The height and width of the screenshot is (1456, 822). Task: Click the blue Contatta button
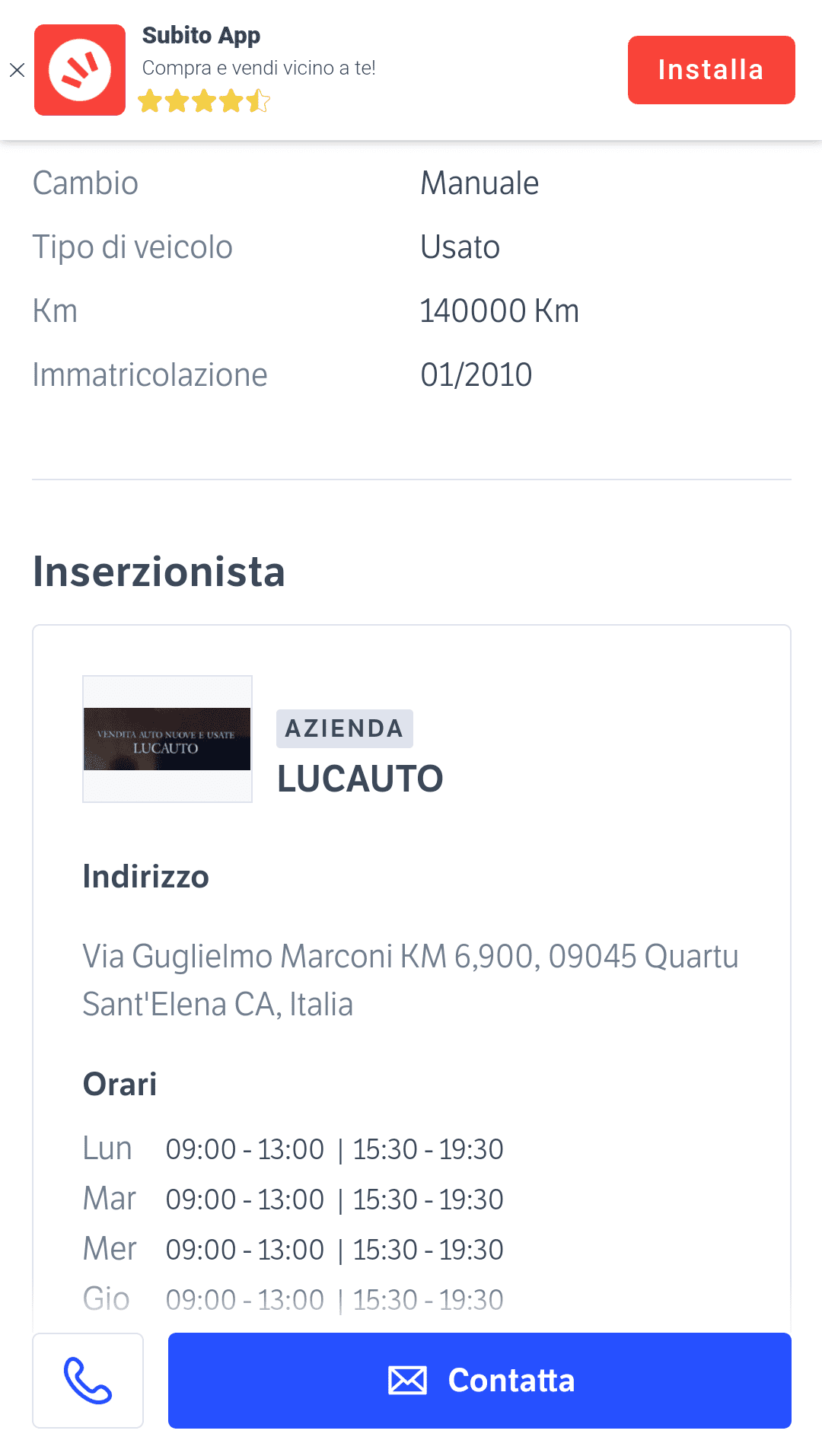[479, 1380]
